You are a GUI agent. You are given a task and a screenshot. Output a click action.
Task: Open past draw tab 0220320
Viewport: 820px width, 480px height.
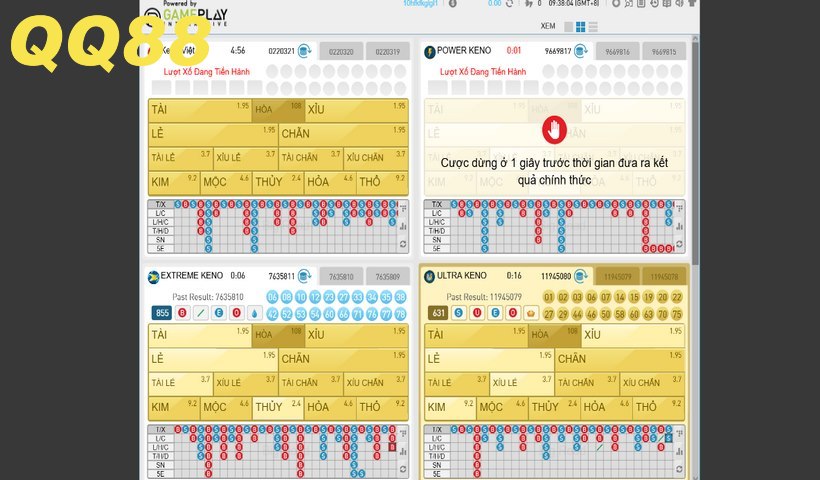[x=341, y=51]
